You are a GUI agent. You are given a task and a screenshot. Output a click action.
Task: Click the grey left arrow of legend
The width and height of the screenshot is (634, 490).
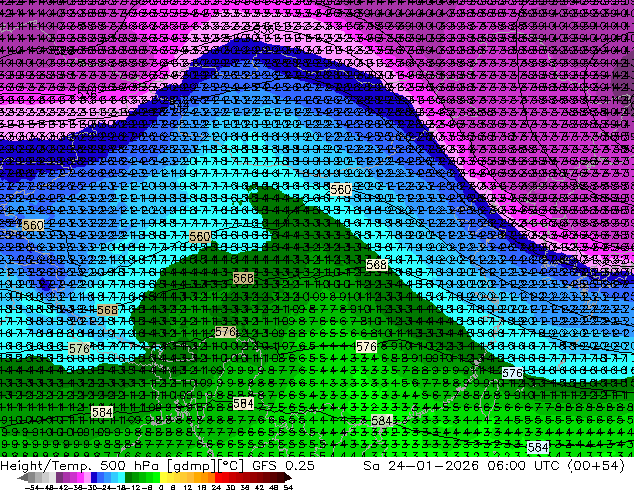click(x=22, y=477)
